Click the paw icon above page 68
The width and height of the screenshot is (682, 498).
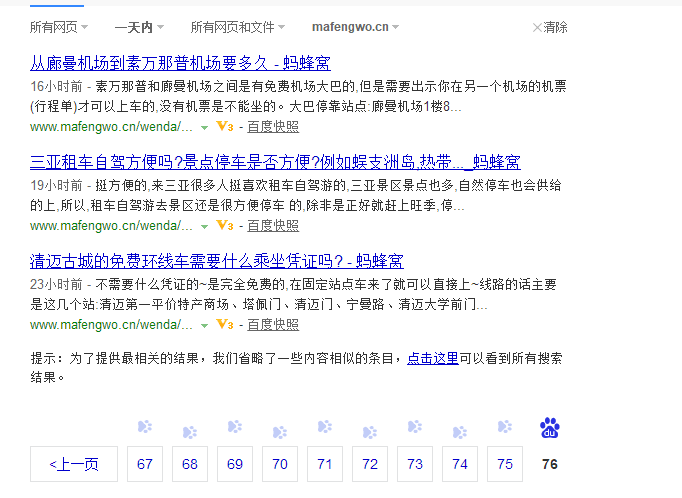pos(190,432)
